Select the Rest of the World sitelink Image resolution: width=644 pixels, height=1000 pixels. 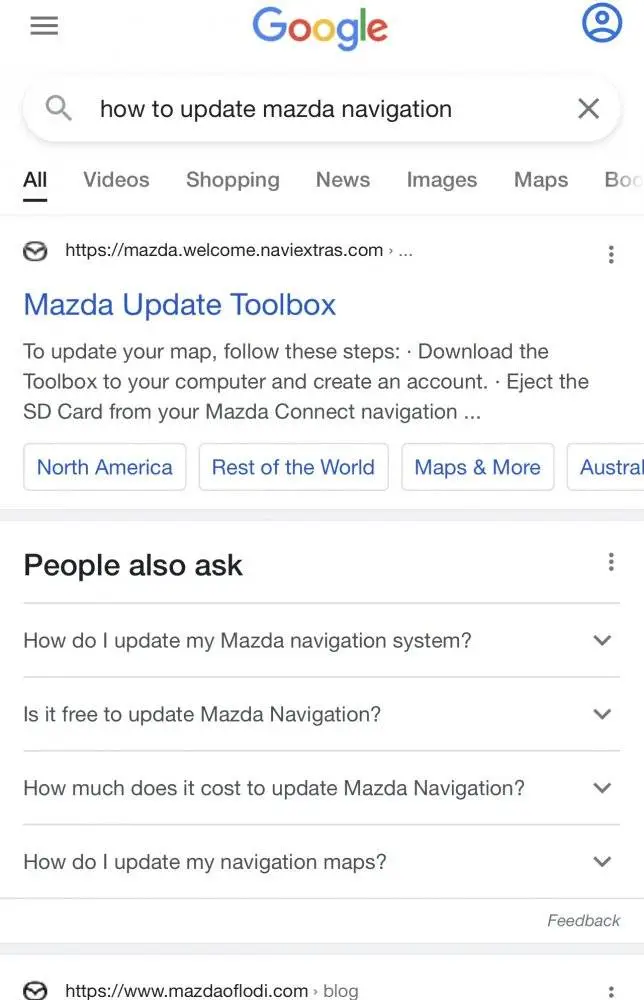click(x=293, y=467)
